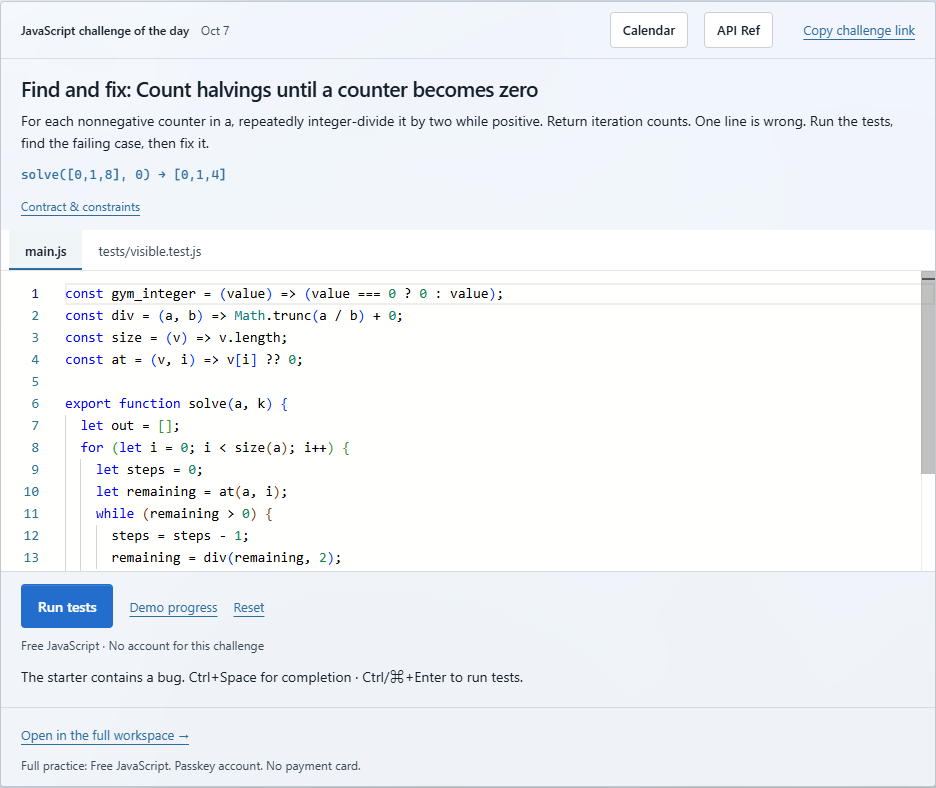The width and height of the screenshot is (936, 788).
Task: Click the Oct 7 date label
Action: 215,31
